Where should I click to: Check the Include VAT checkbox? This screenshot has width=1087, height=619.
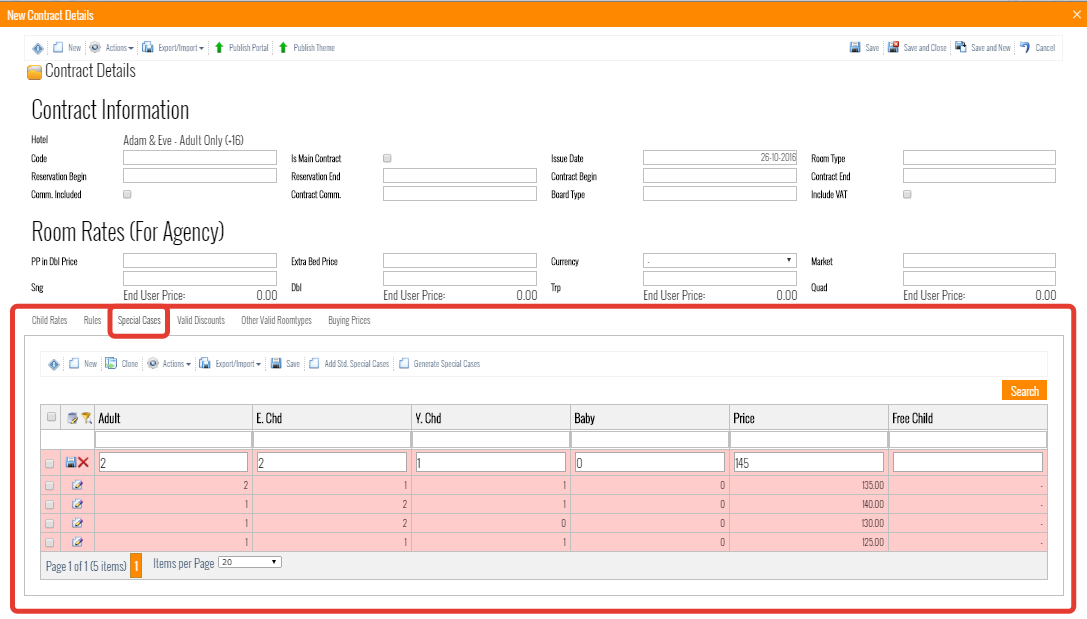[907, 195]
